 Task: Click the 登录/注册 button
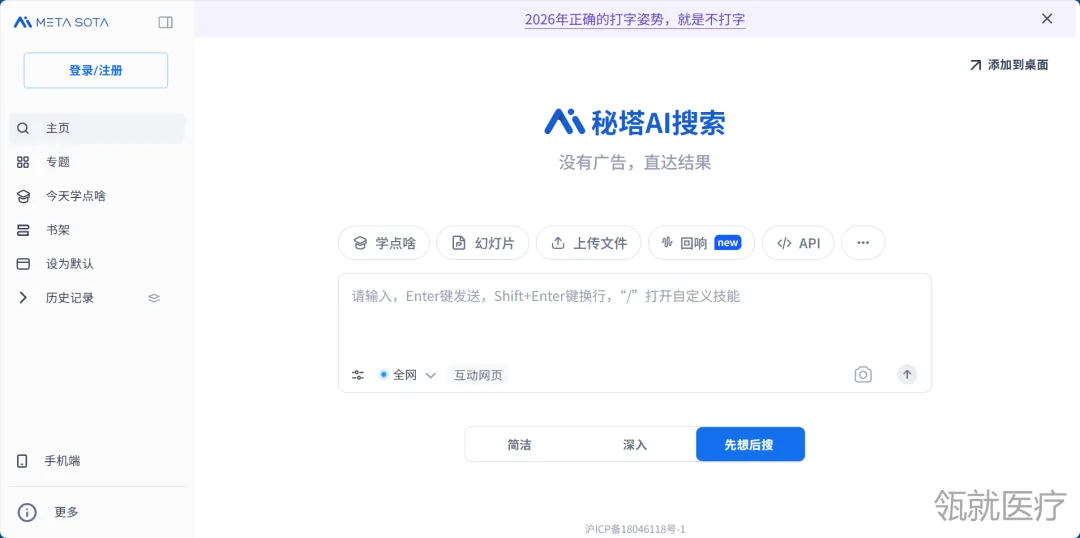click(x=96, y=70)
